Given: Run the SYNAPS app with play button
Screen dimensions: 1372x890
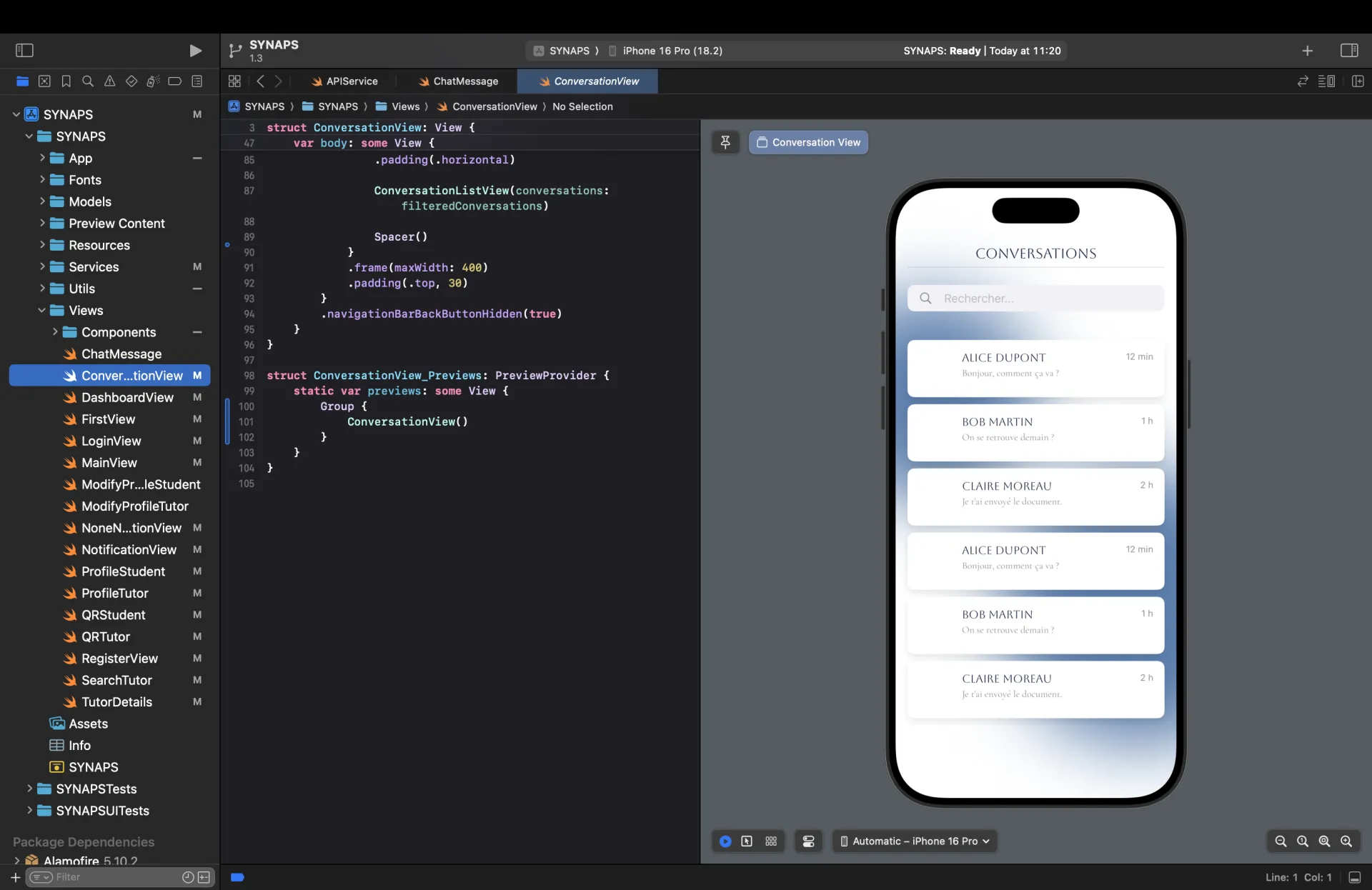Looking at the screenshot, I should coord(195,51).
